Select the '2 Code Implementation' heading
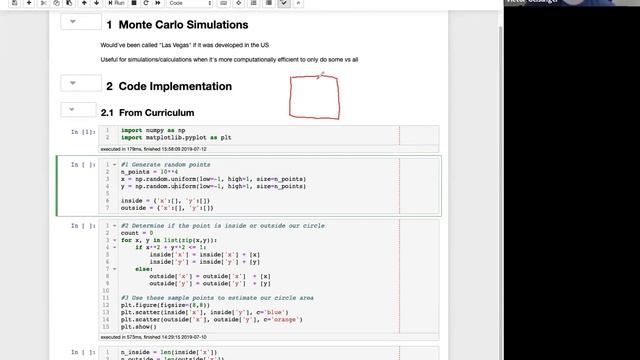640x360 pixels. 169,87
